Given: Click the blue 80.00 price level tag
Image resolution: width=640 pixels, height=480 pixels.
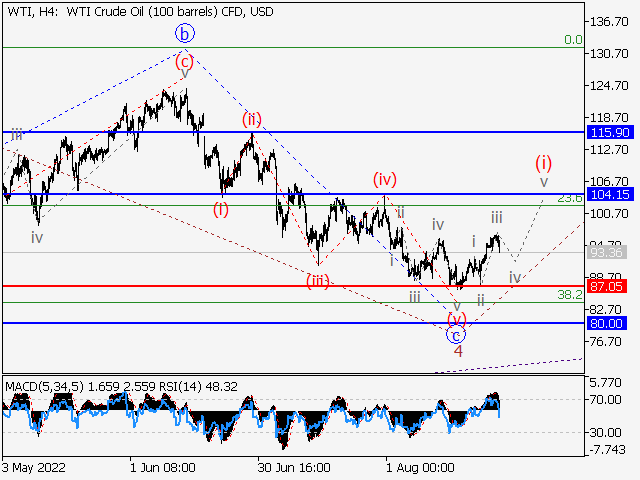Looking at the screenshot, I should (x=607, y=323).
